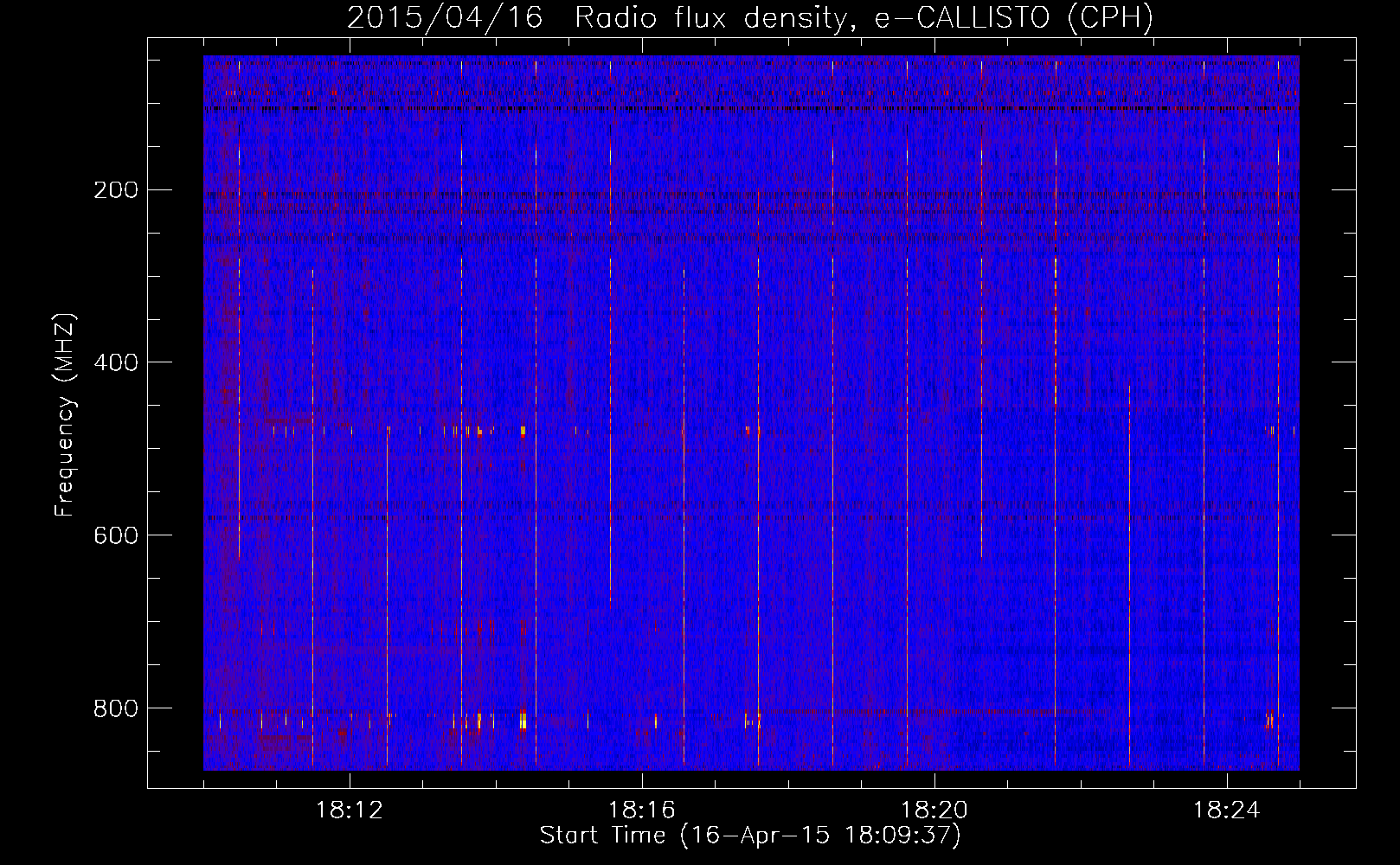Click the 400 frequency tick label

tap(116, 362)
